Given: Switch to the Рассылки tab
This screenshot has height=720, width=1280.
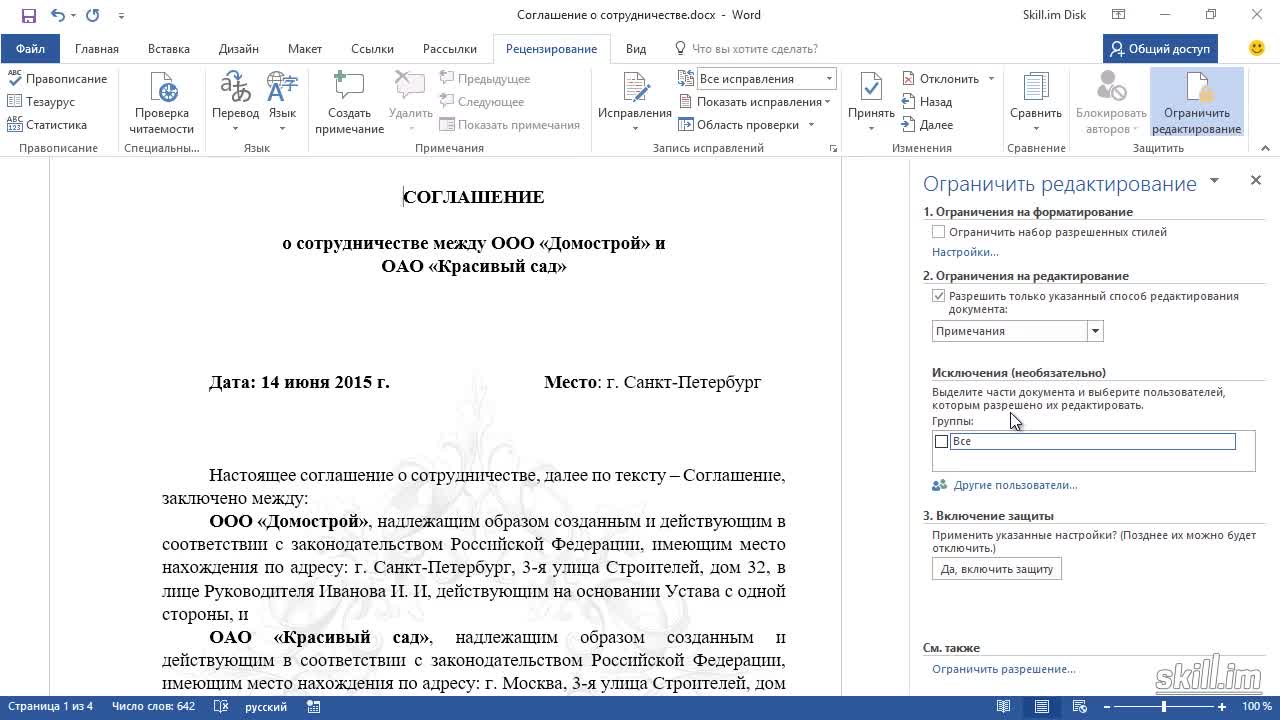Looking at the screenshot, I should [x=449, y=48].
